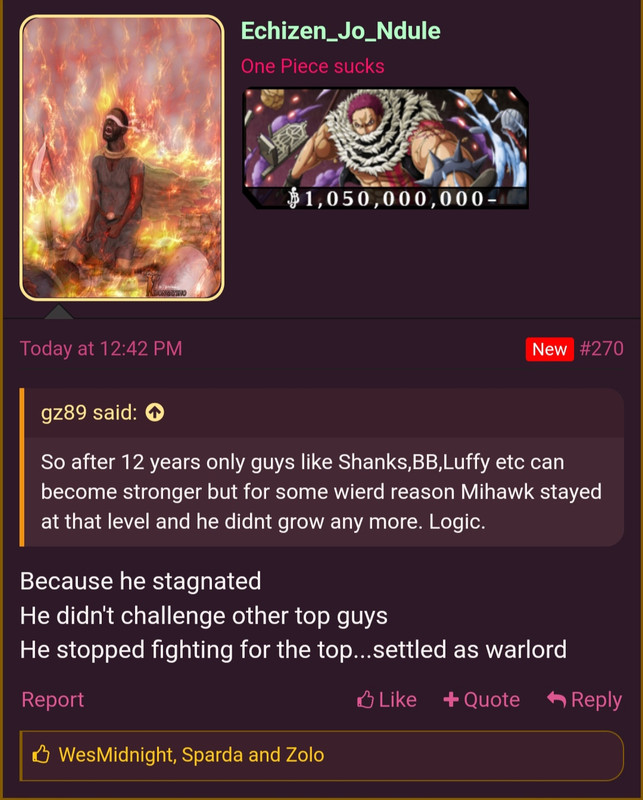Open the bounty amount 1,050,000,000
This screenshot has height=800, width=643.
[391, 198]
